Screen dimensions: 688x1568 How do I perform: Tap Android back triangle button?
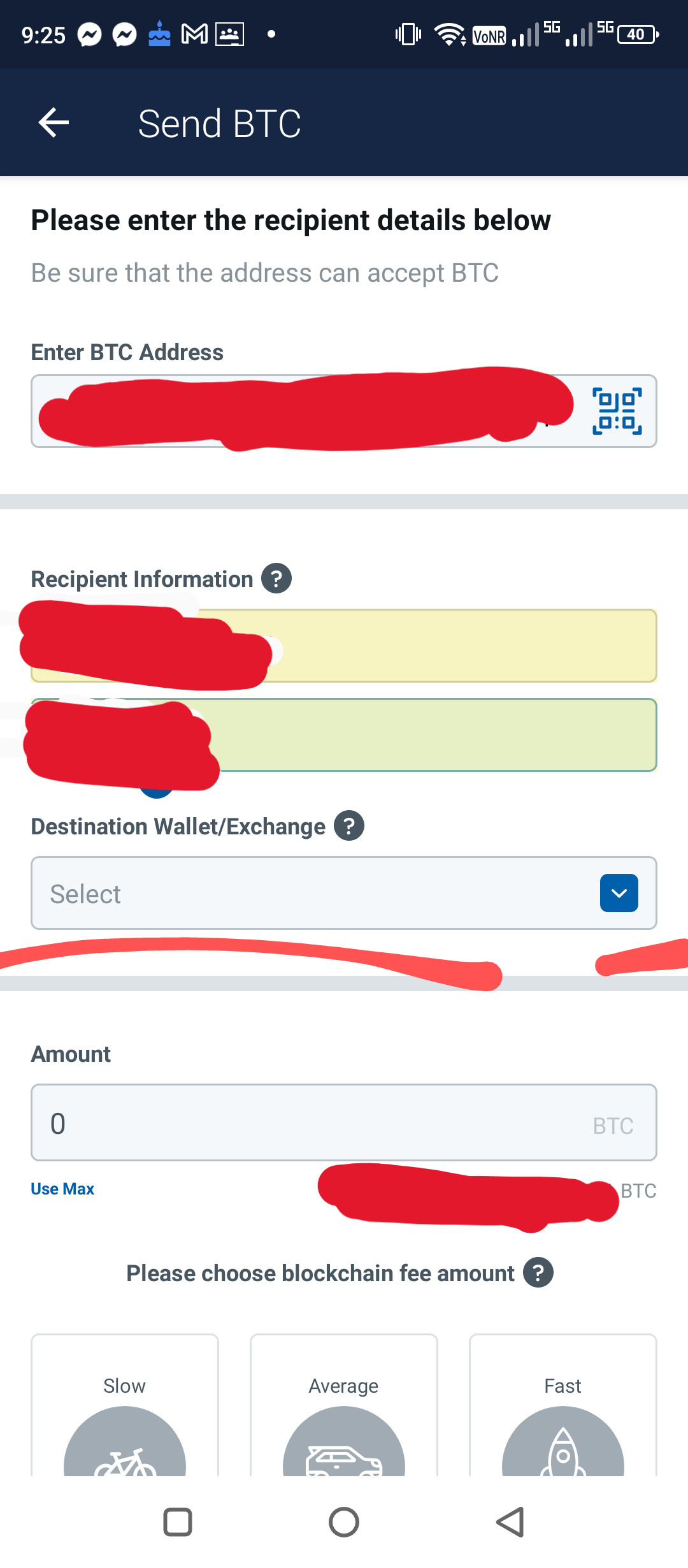(x=510, y=1522)
